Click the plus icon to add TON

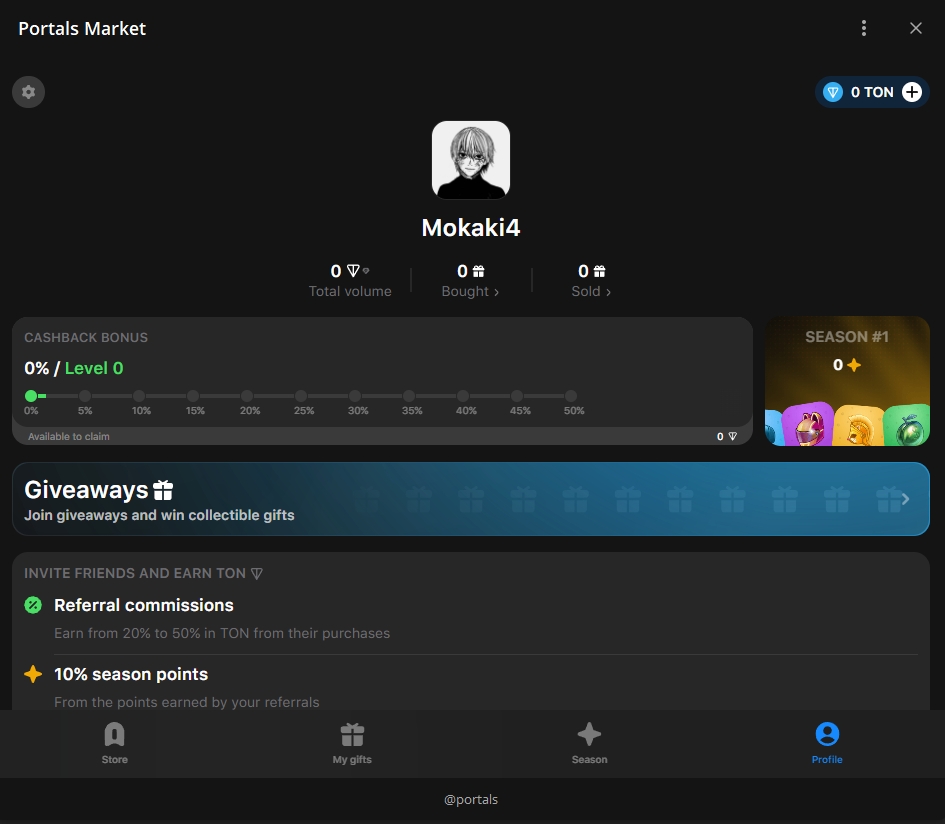pos(912,92)
